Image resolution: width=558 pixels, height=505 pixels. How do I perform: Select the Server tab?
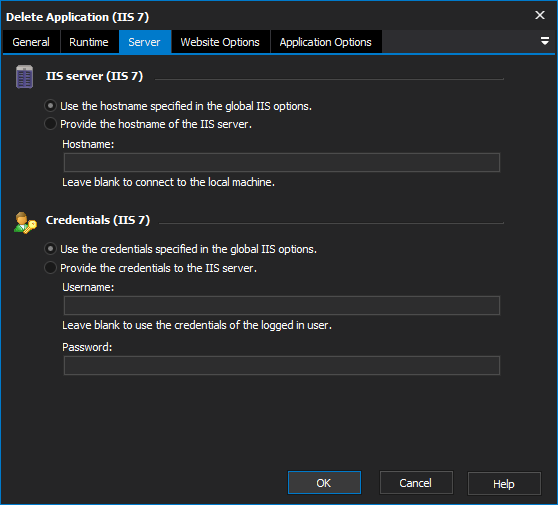pos(144,42)
